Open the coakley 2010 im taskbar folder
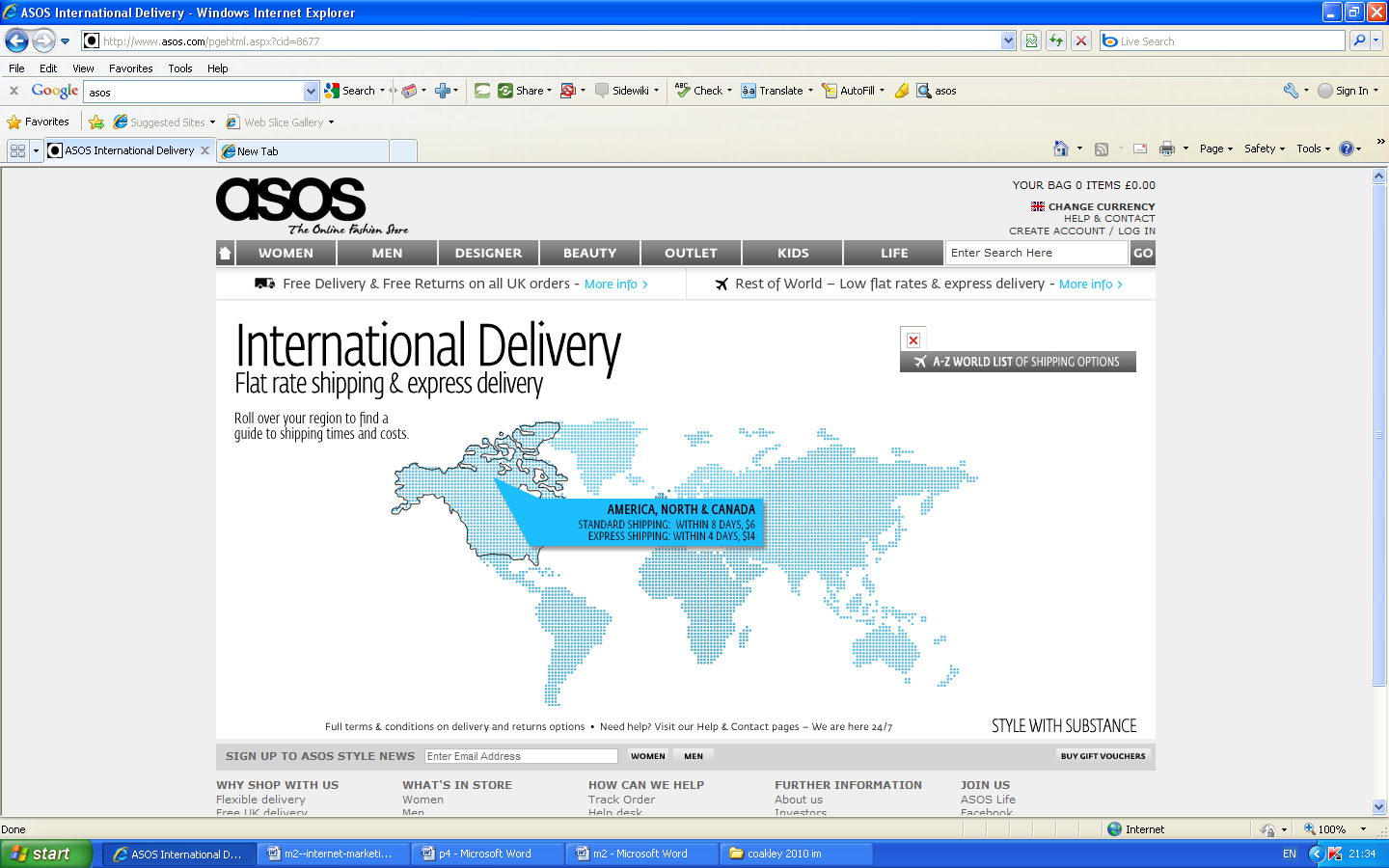 tap(797, 854)
